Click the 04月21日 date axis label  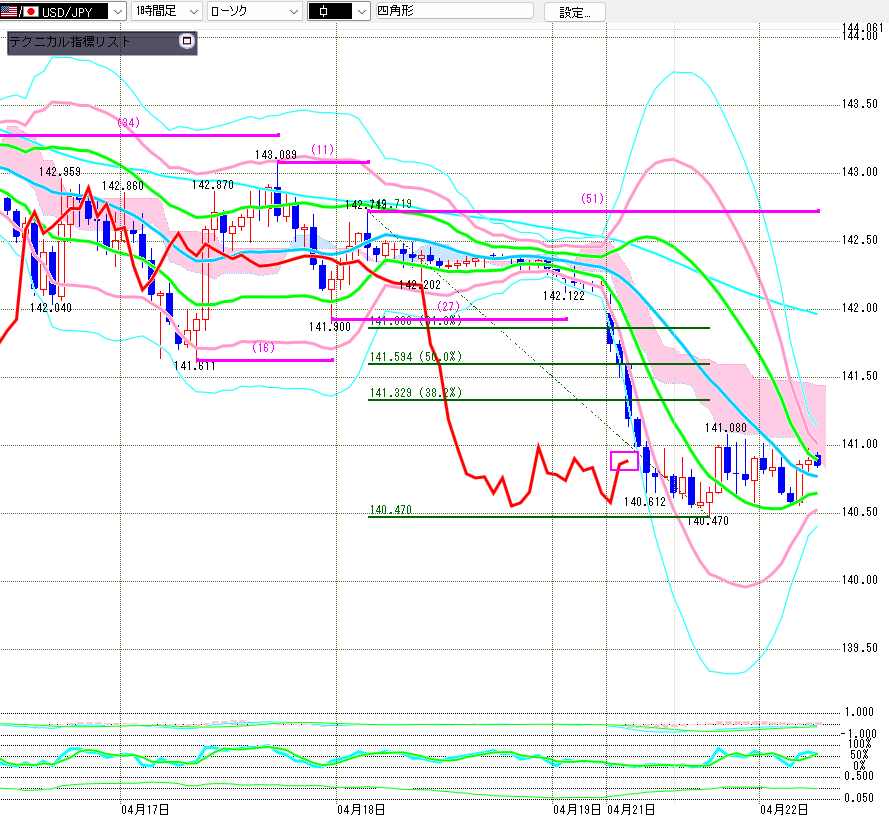click(x=631, y=810)
